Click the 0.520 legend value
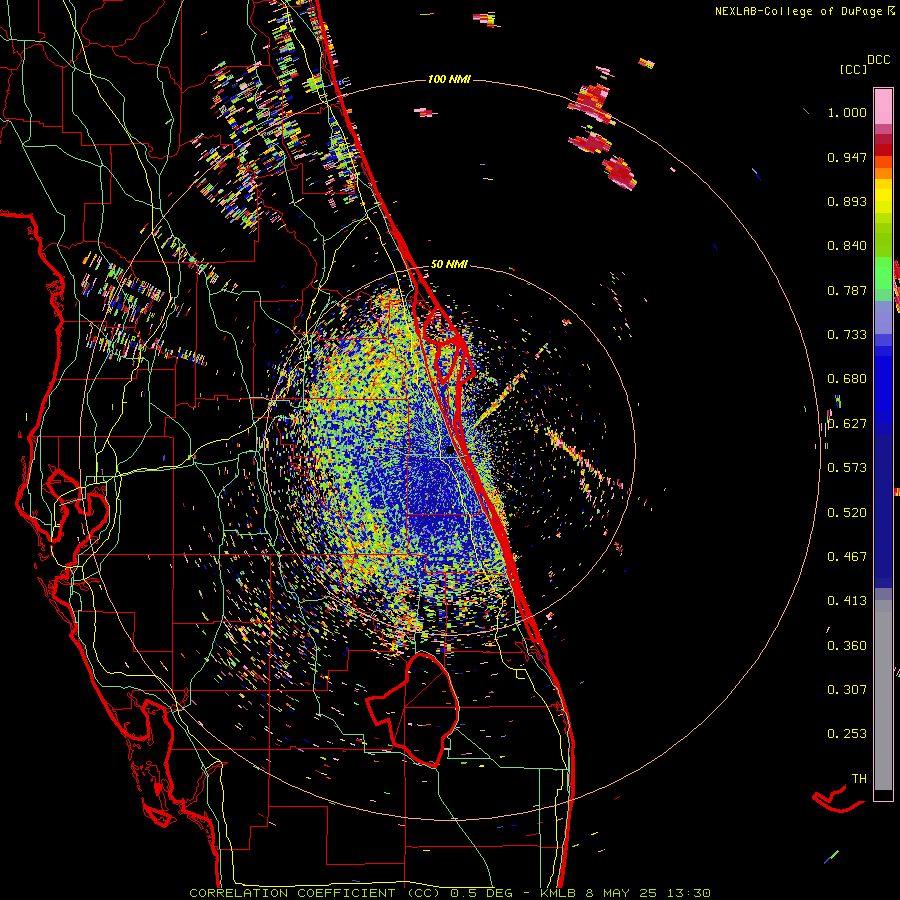Image resolution: width=900 pixels, height=900 pixels. coord(847,513)
